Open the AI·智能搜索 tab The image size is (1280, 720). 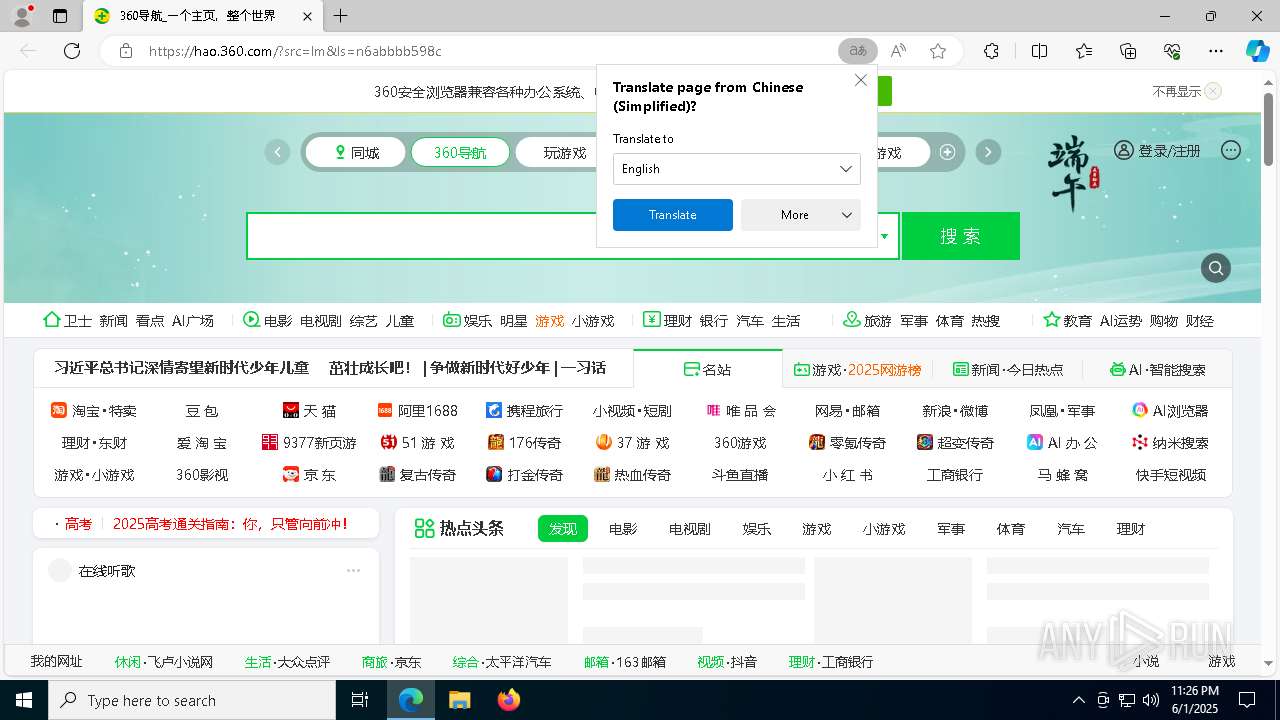pos(1157,369)
